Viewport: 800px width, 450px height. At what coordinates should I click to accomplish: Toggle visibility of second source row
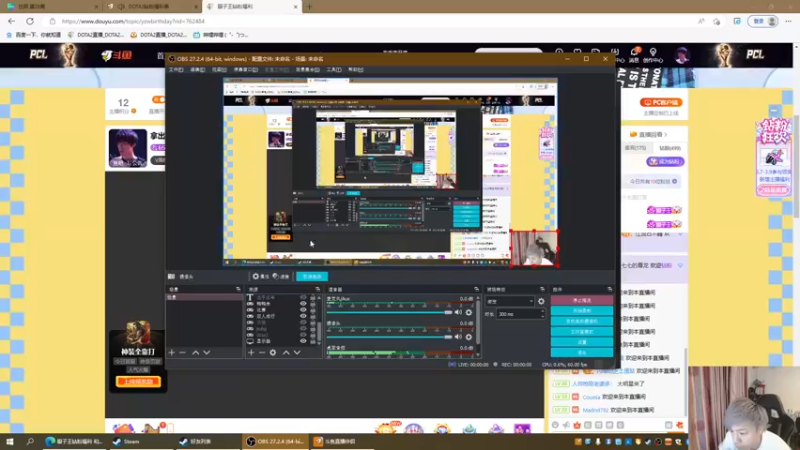(x=303, y=304)
